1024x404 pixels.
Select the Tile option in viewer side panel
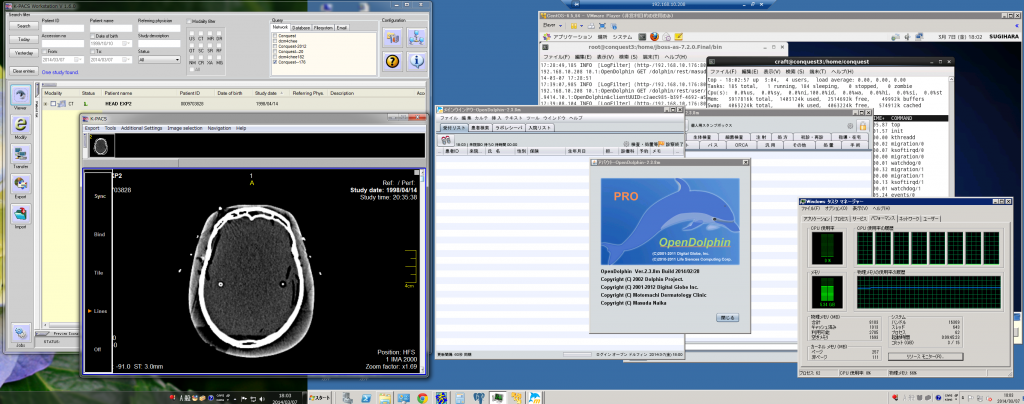point(99,272)
